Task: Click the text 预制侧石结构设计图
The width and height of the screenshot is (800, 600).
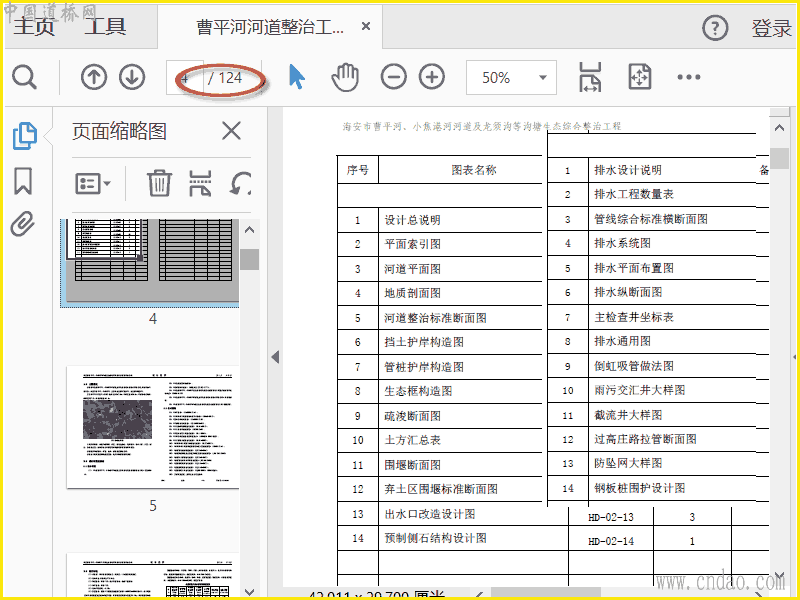Action: point(435,538)
